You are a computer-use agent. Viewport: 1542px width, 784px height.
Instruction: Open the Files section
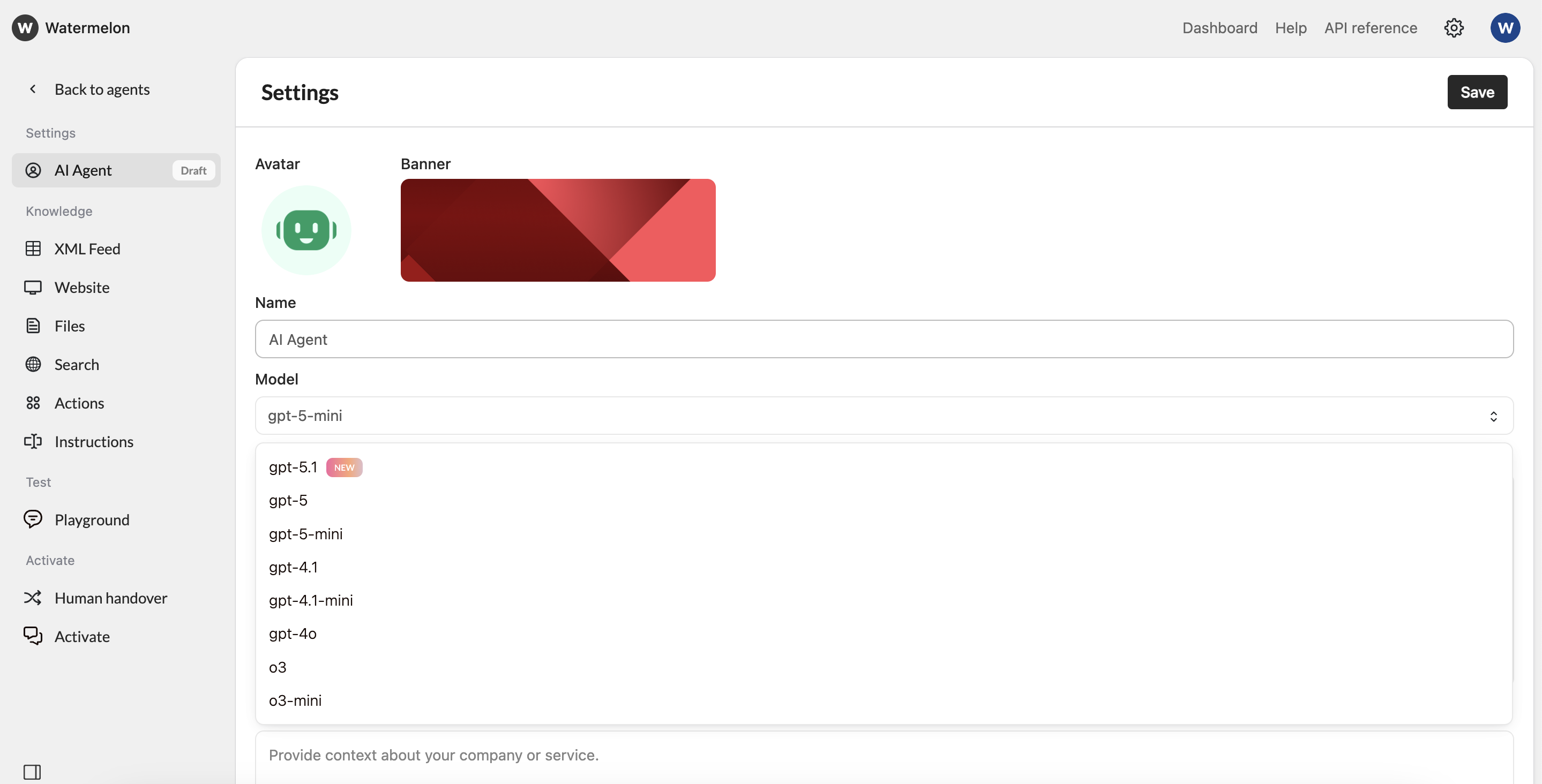pos(70,326)
